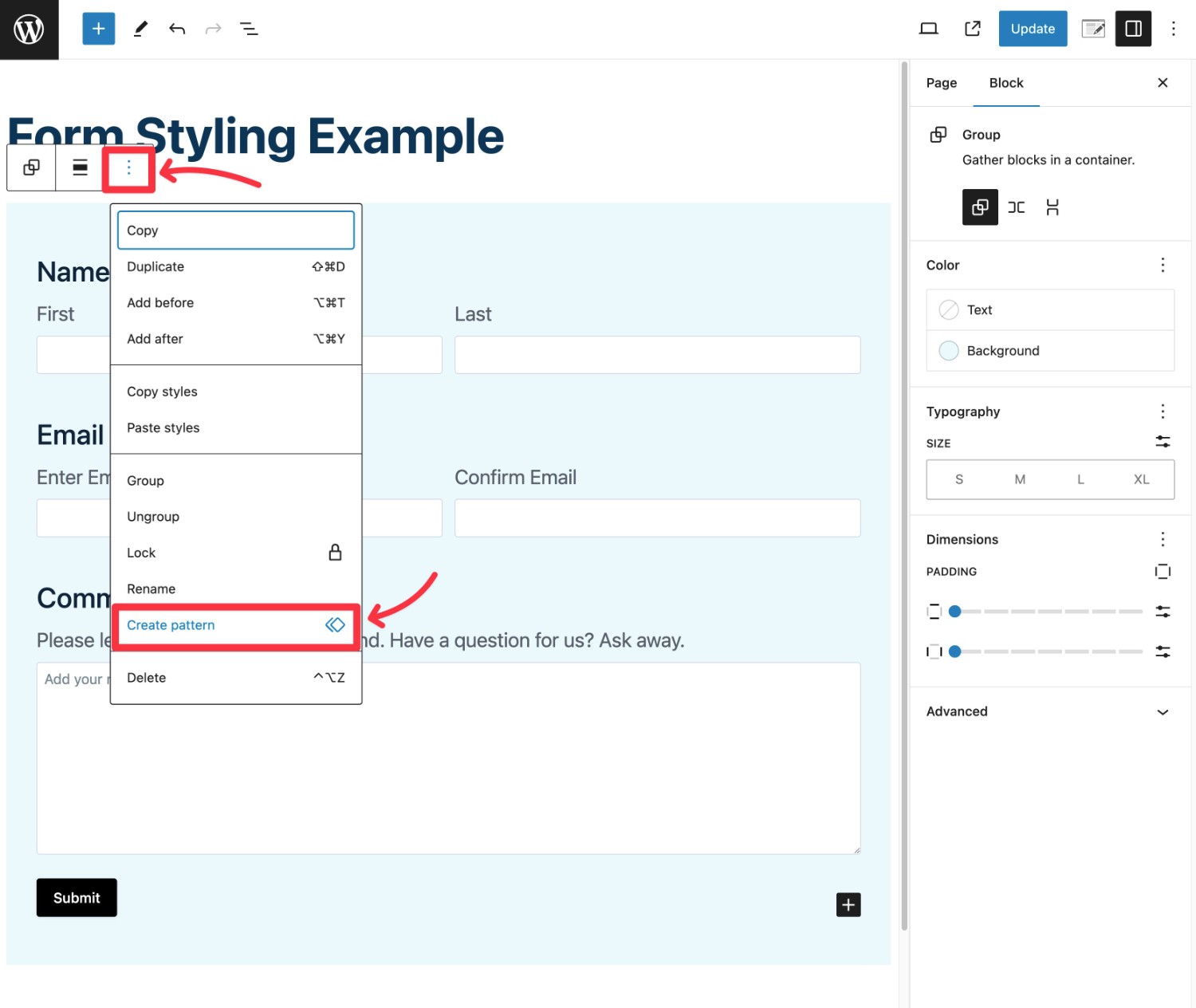
Task: Select the Large font size option
Action: 1080,479
